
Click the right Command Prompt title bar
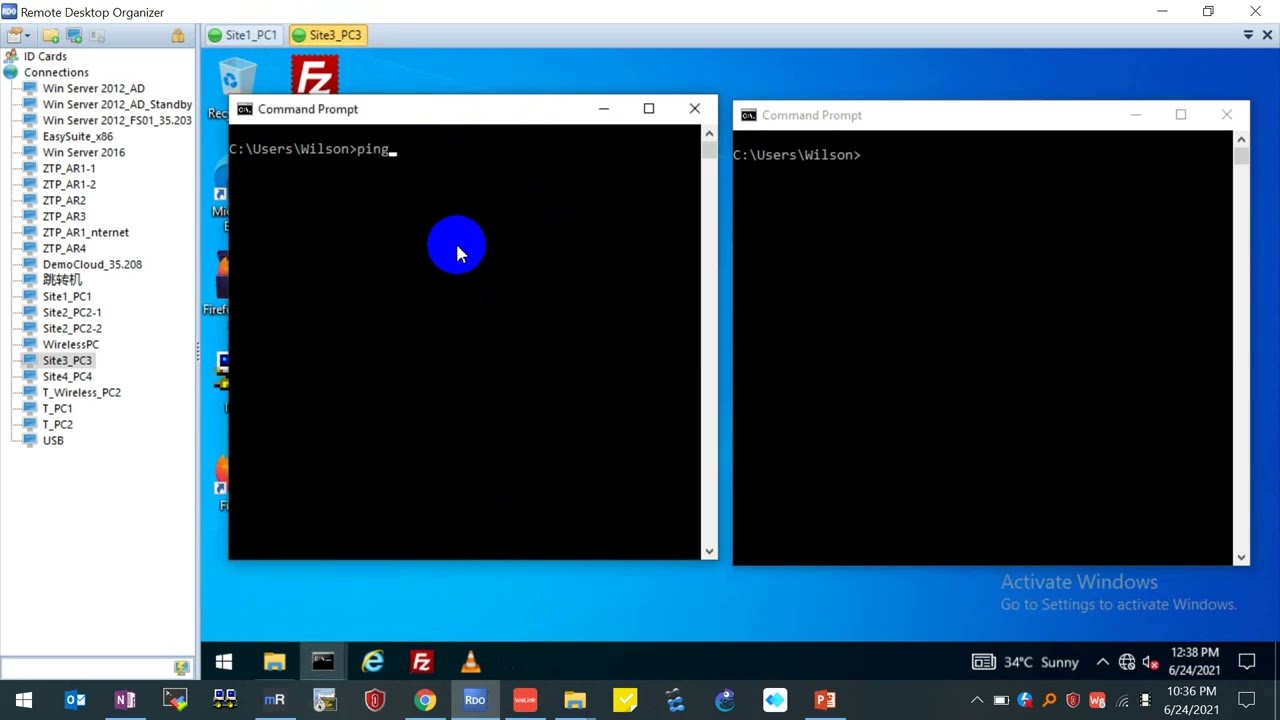pyautogui.click(x=991, y=115)
